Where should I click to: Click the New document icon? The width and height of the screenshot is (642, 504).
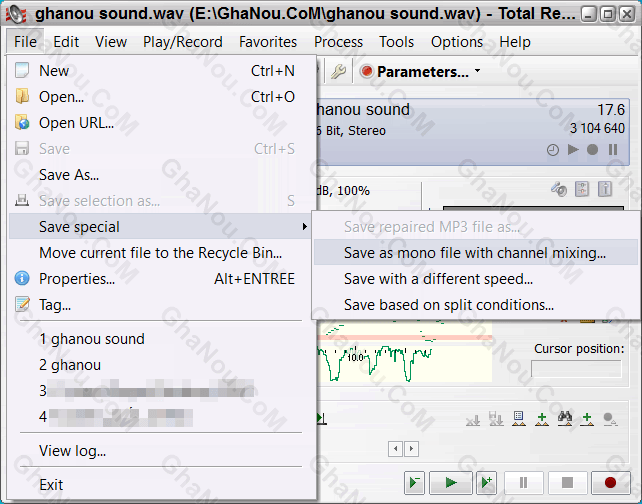22,70
